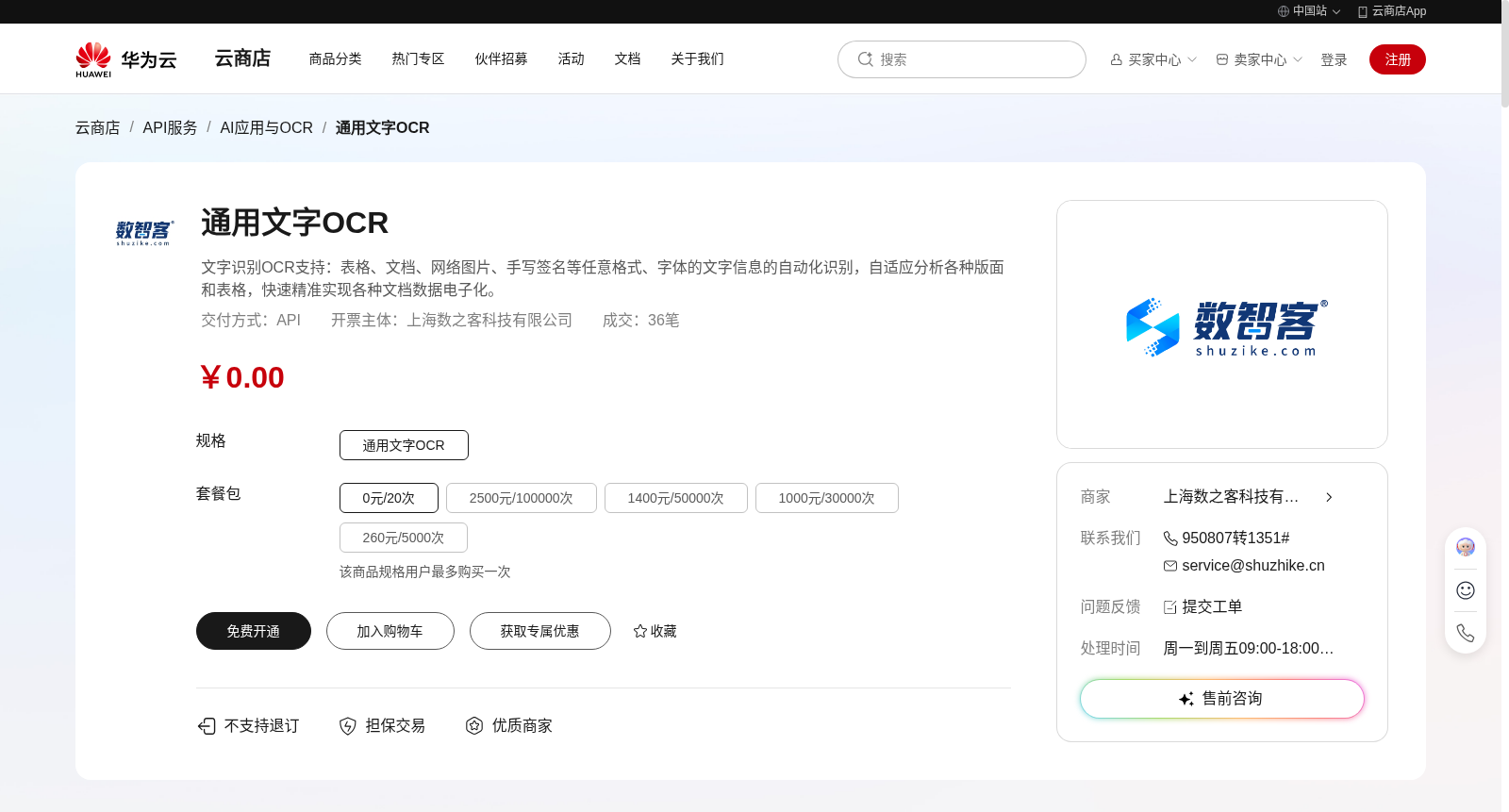Click the 免费开通 button
The width and height of the screenshot is (1509, 812).
pyautogui.click(x=254, y=631)
